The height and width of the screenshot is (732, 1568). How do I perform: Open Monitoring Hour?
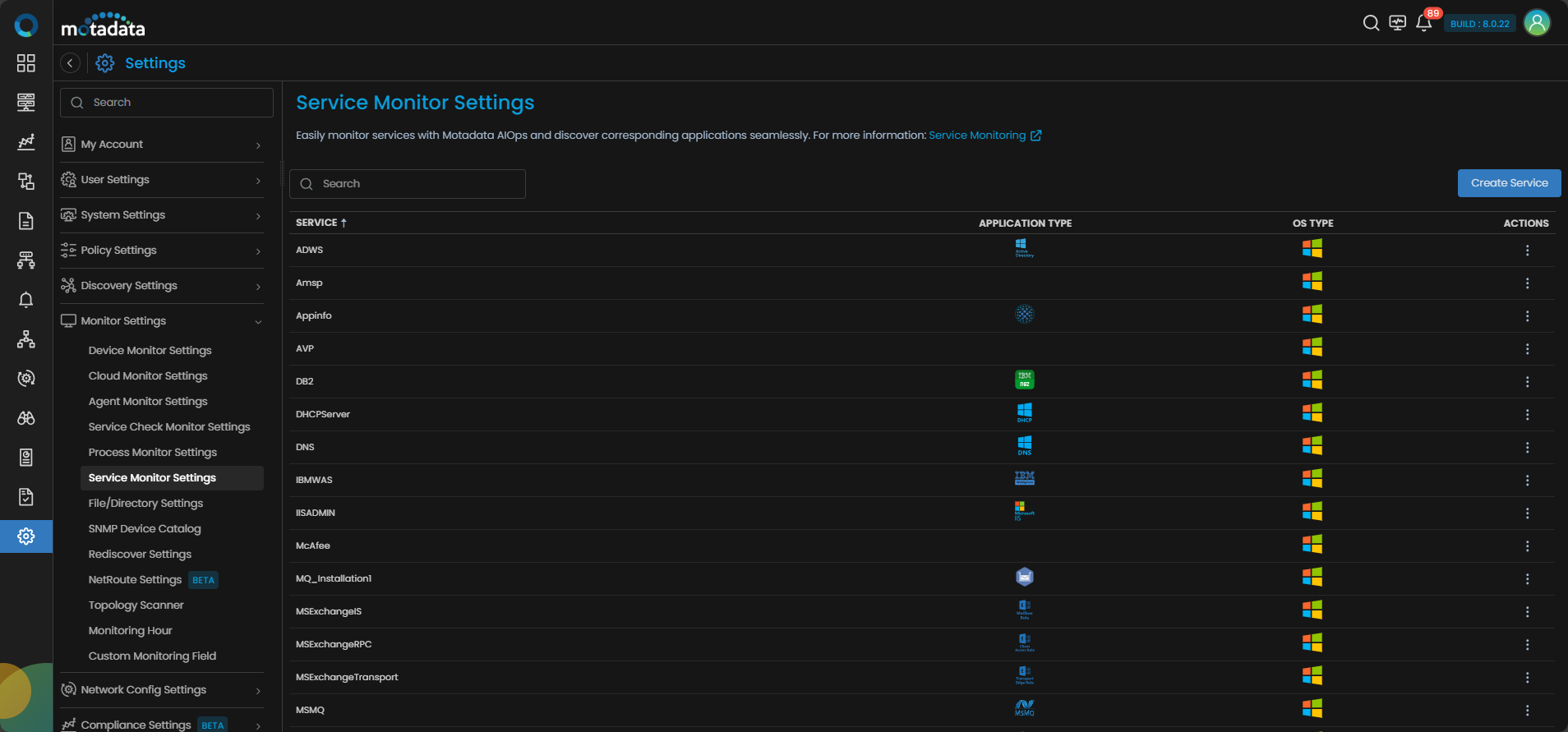pos(131,631)
